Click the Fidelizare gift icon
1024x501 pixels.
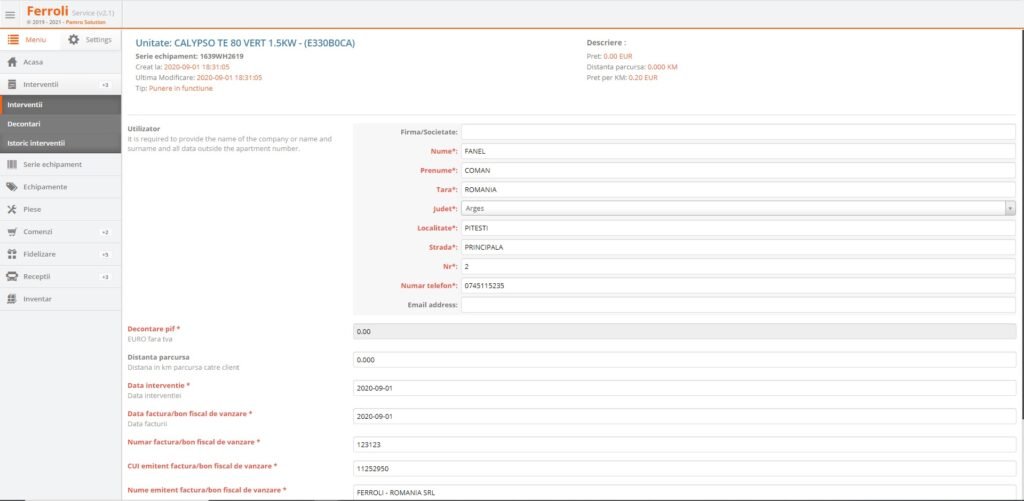tap(12, 254)
